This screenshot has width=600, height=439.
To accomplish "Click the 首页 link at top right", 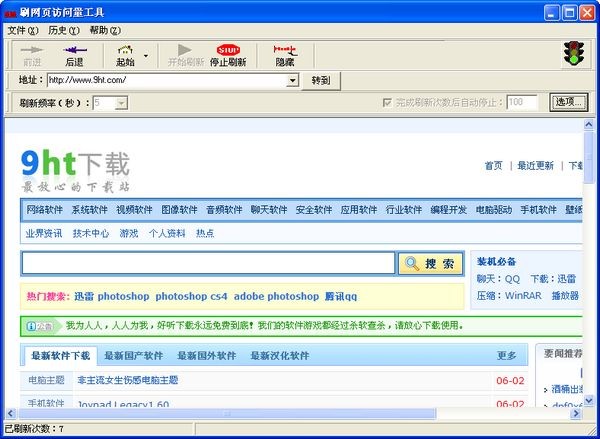I will click(x=494, y=166).
